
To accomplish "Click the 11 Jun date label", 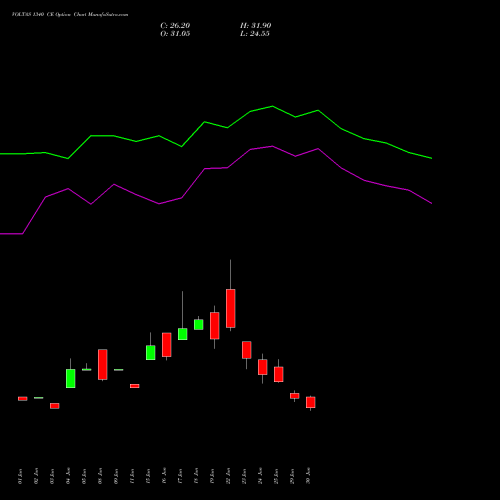I will tap(132, 476).
